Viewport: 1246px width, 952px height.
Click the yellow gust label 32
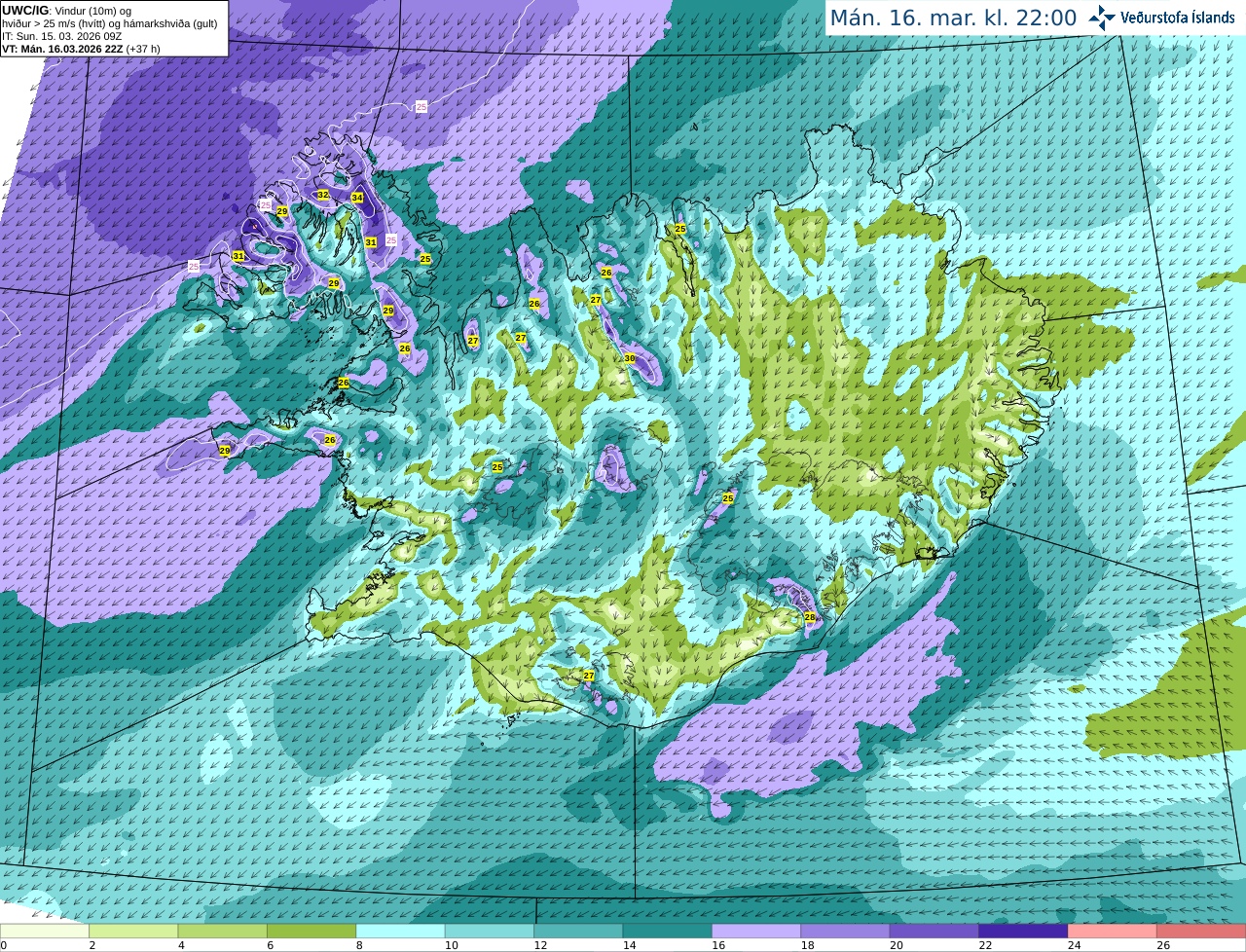point(323,195)
